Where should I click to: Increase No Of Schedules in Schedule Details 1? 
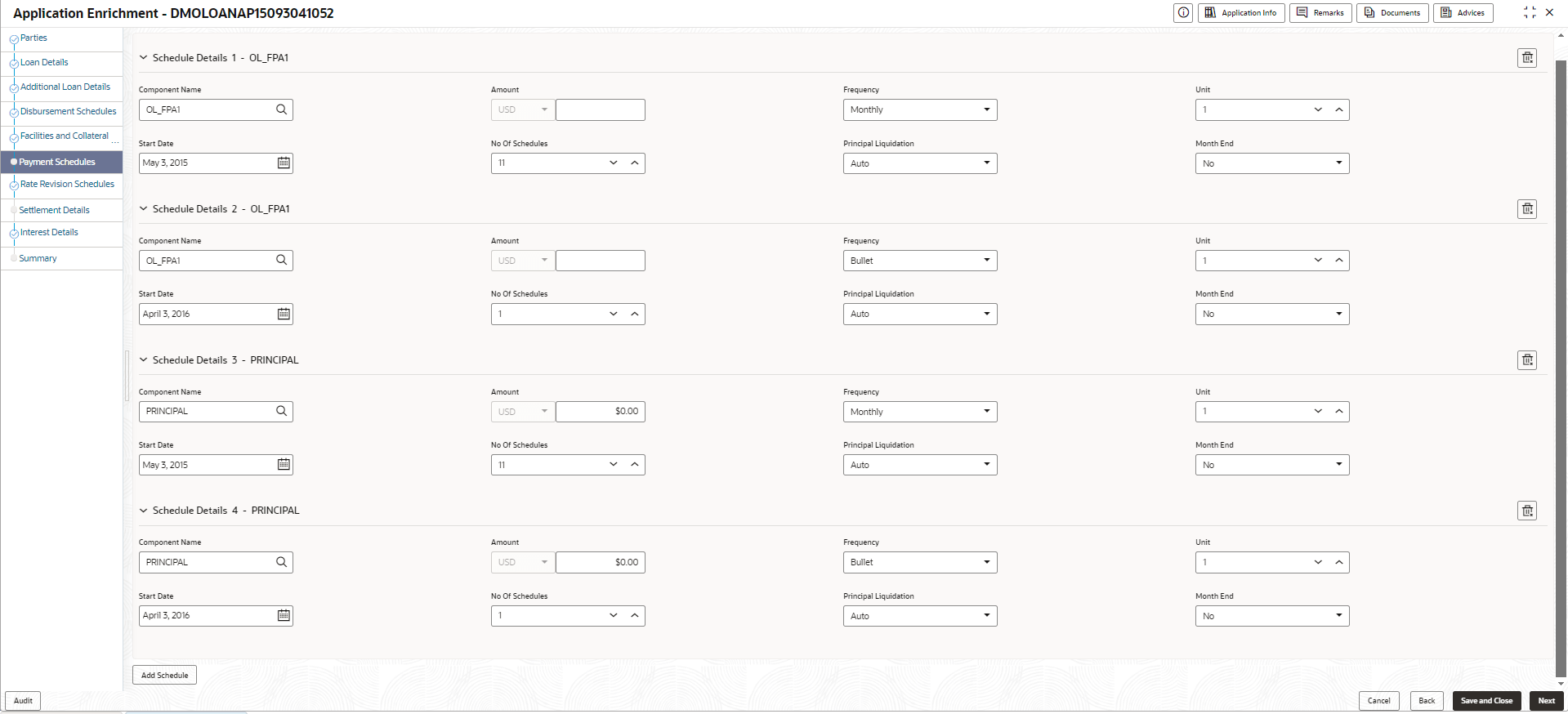pos(635,163)
